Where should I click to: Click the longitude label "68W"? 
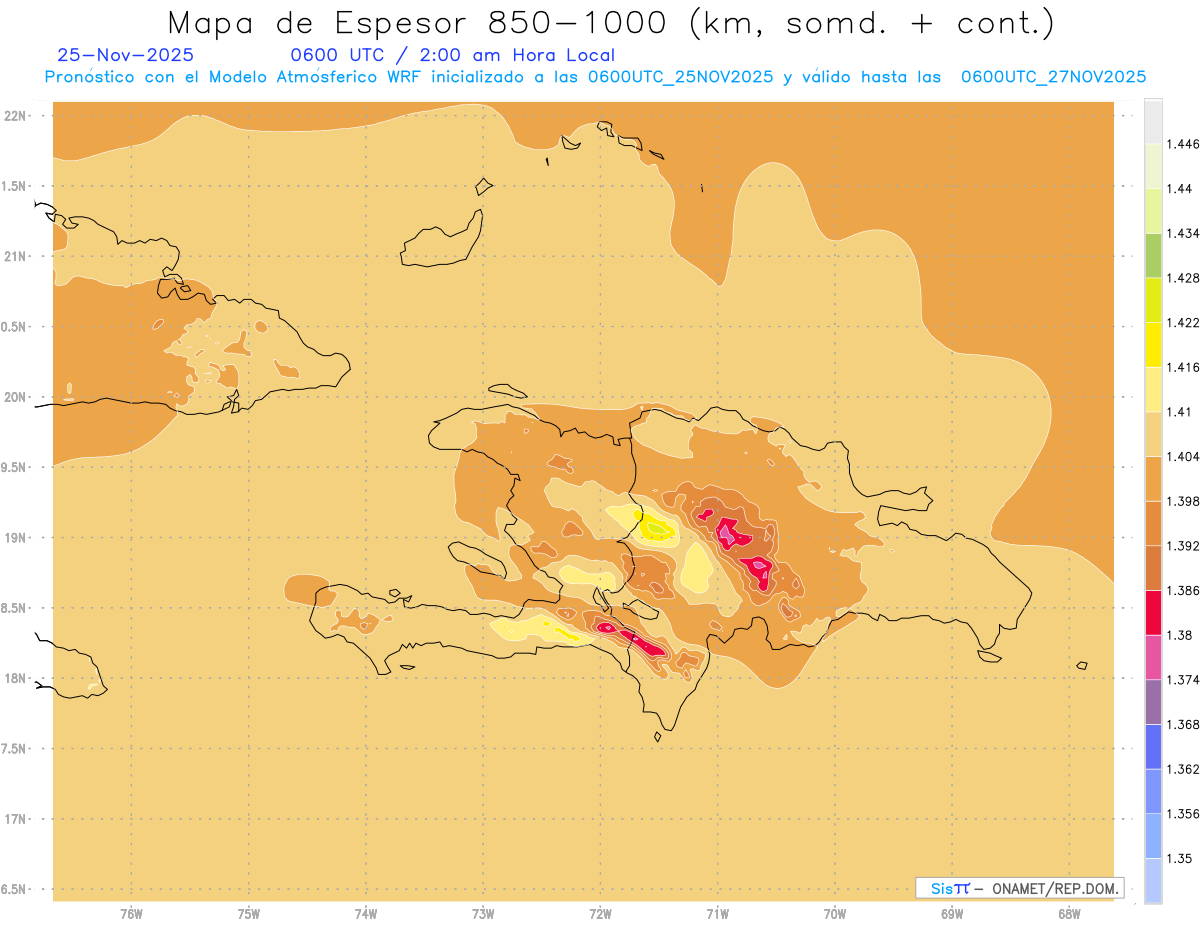(x=1069, y=914)
